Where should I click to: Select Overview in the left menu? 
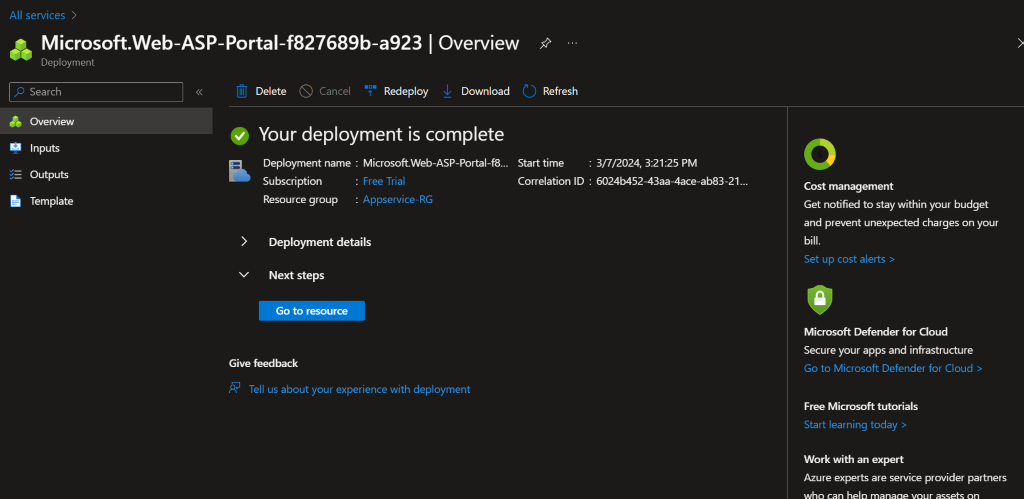point(106,121)
